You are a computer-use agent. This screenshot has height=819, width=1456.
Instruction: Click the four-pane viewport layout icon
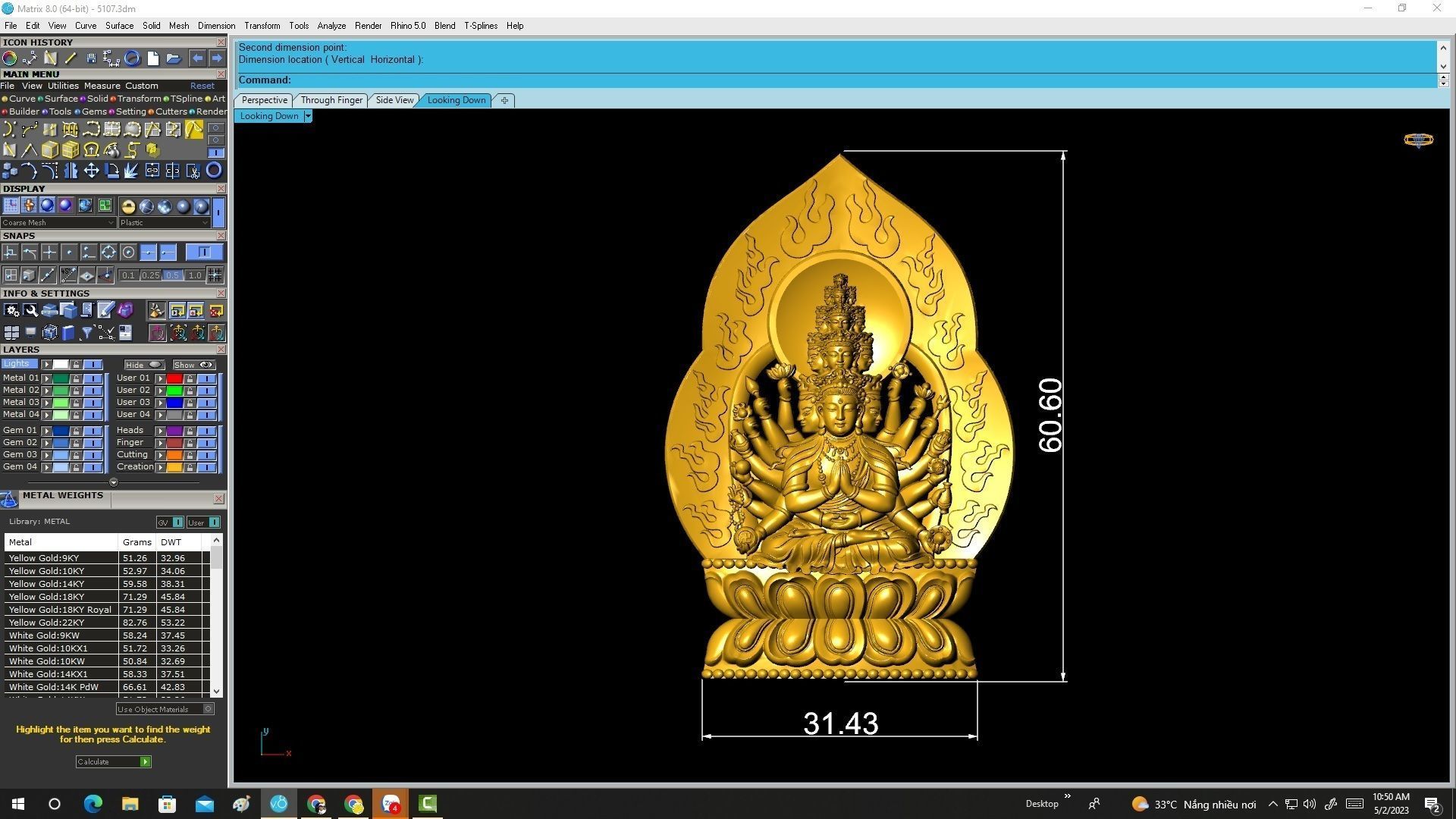pyautogui.click(x=11, y=332)
